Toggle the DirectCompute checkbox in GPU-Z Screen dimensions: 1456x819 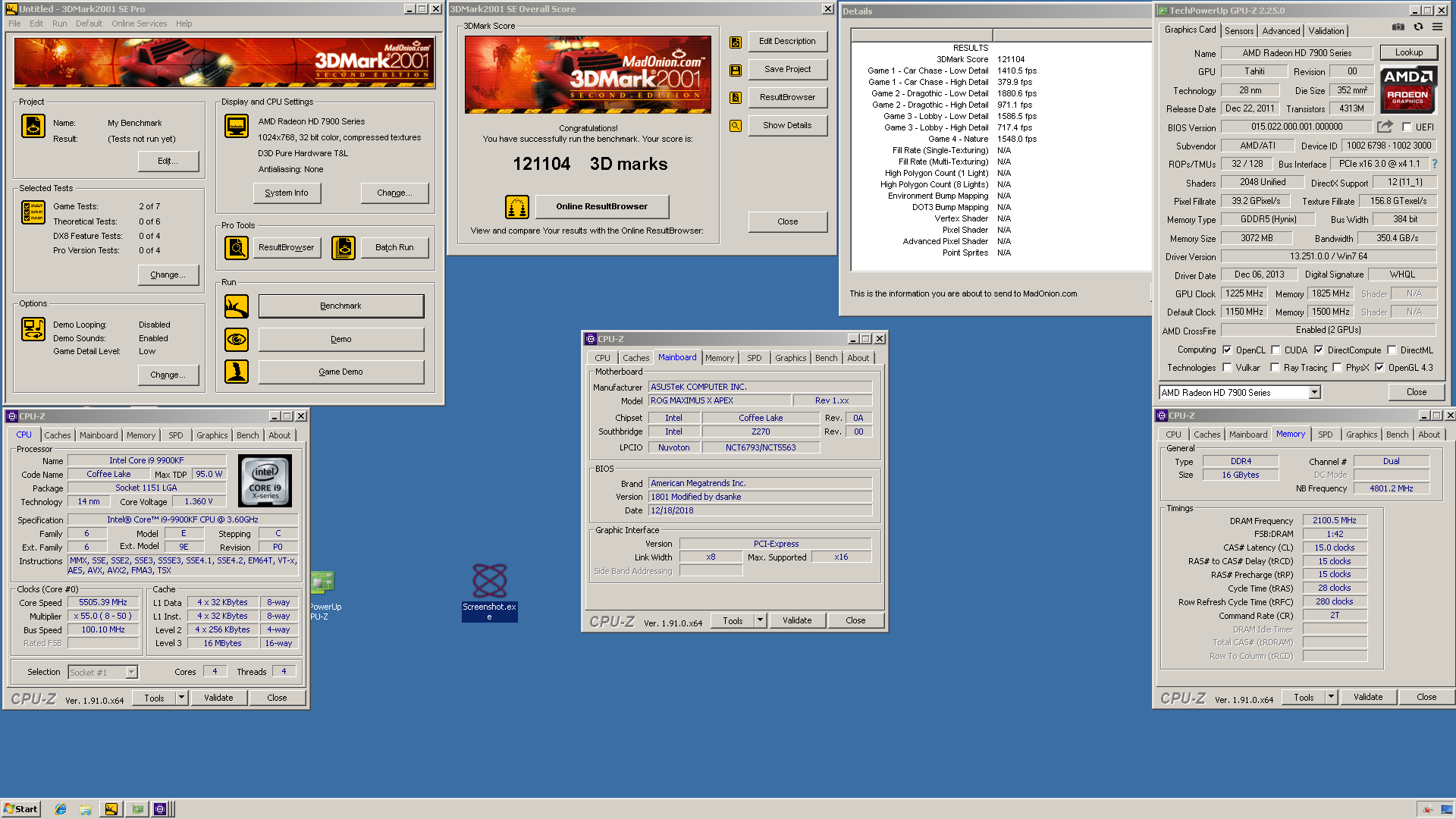(x=1319, y=350)
